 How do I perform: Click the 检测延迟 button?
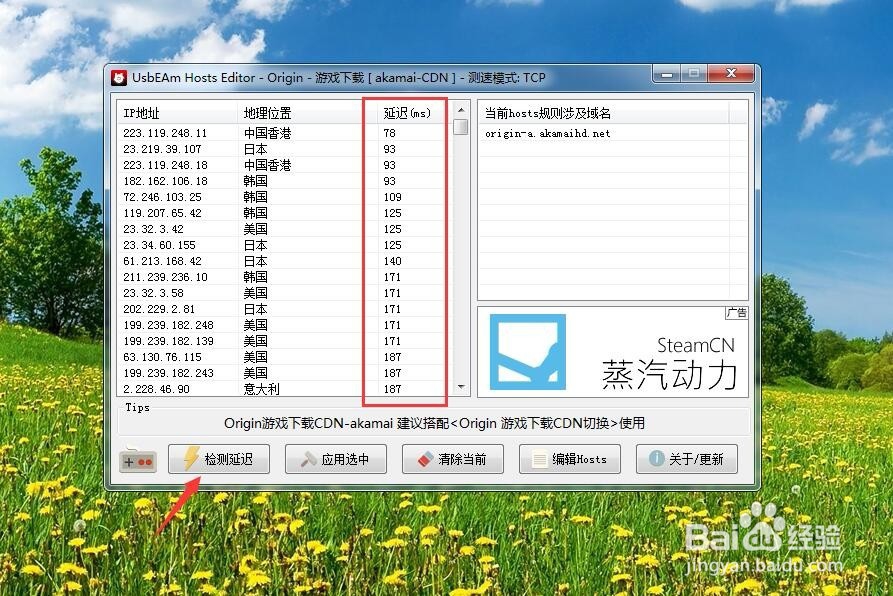click(219, 459)
